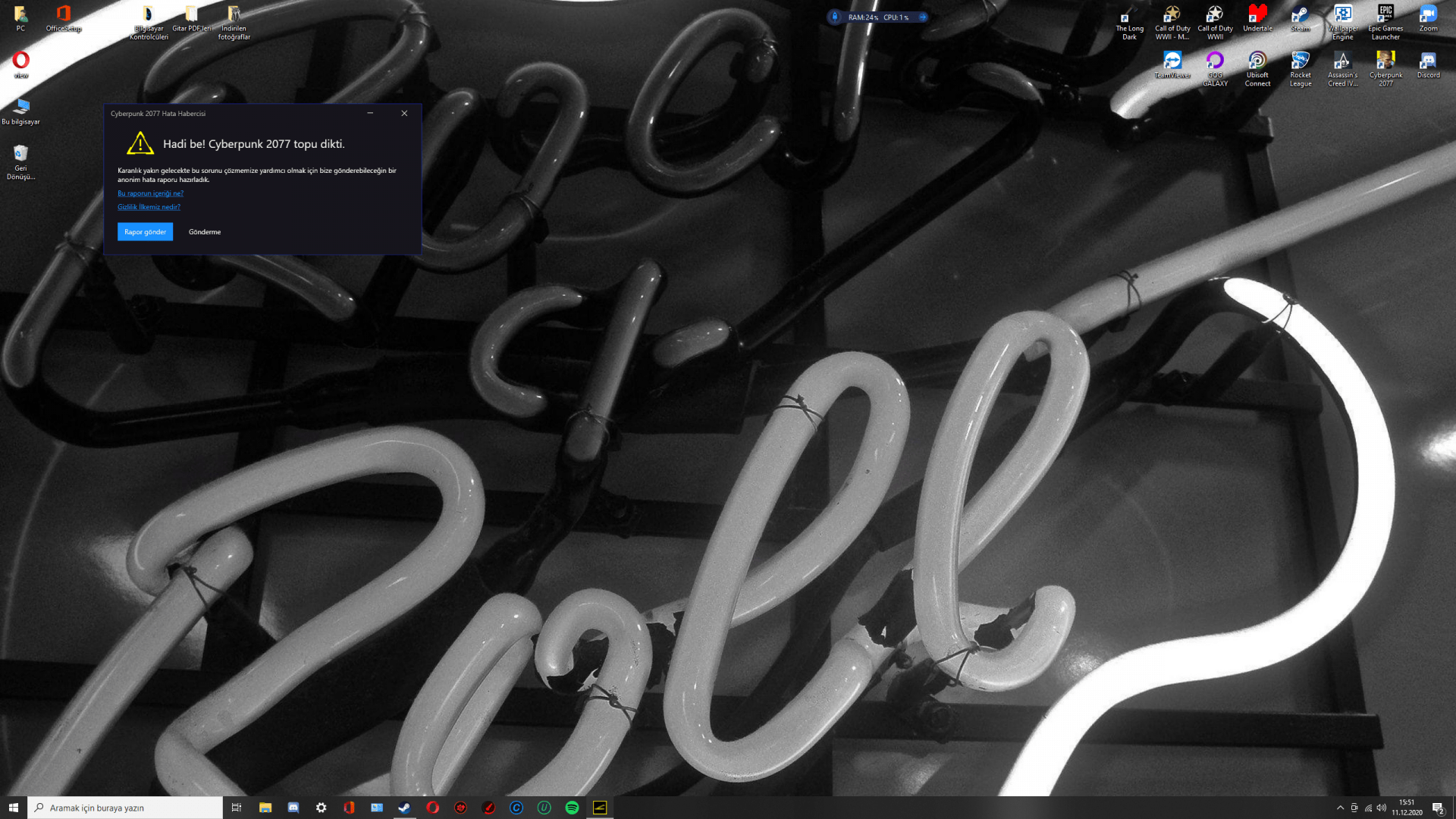
Task: Open Spotify from the taskbar
Action: 571,808
